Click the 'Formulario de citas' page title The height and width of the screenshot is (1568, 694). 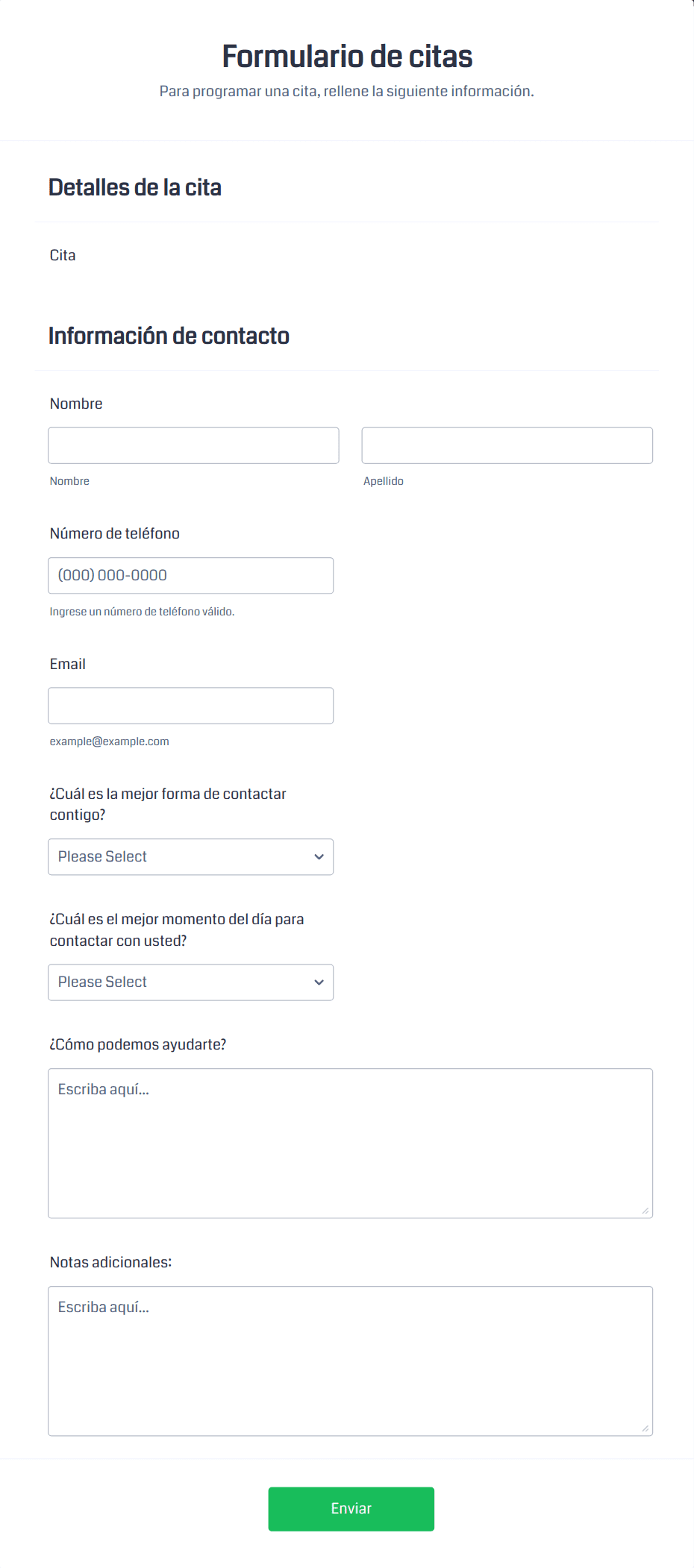[347, 57]
